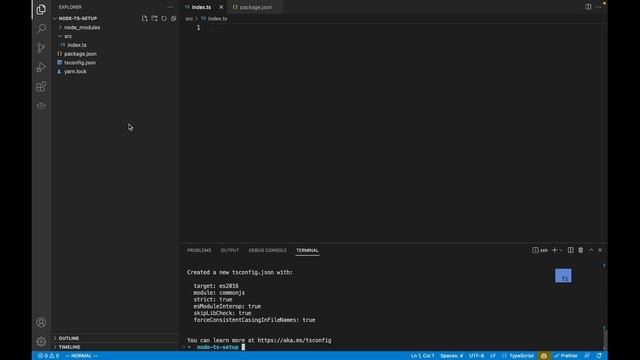The width and height of the screenshot is (640, 360).
Task: Create a new file in NODE-TS-SETUP
Action: [x=144, y=18]
